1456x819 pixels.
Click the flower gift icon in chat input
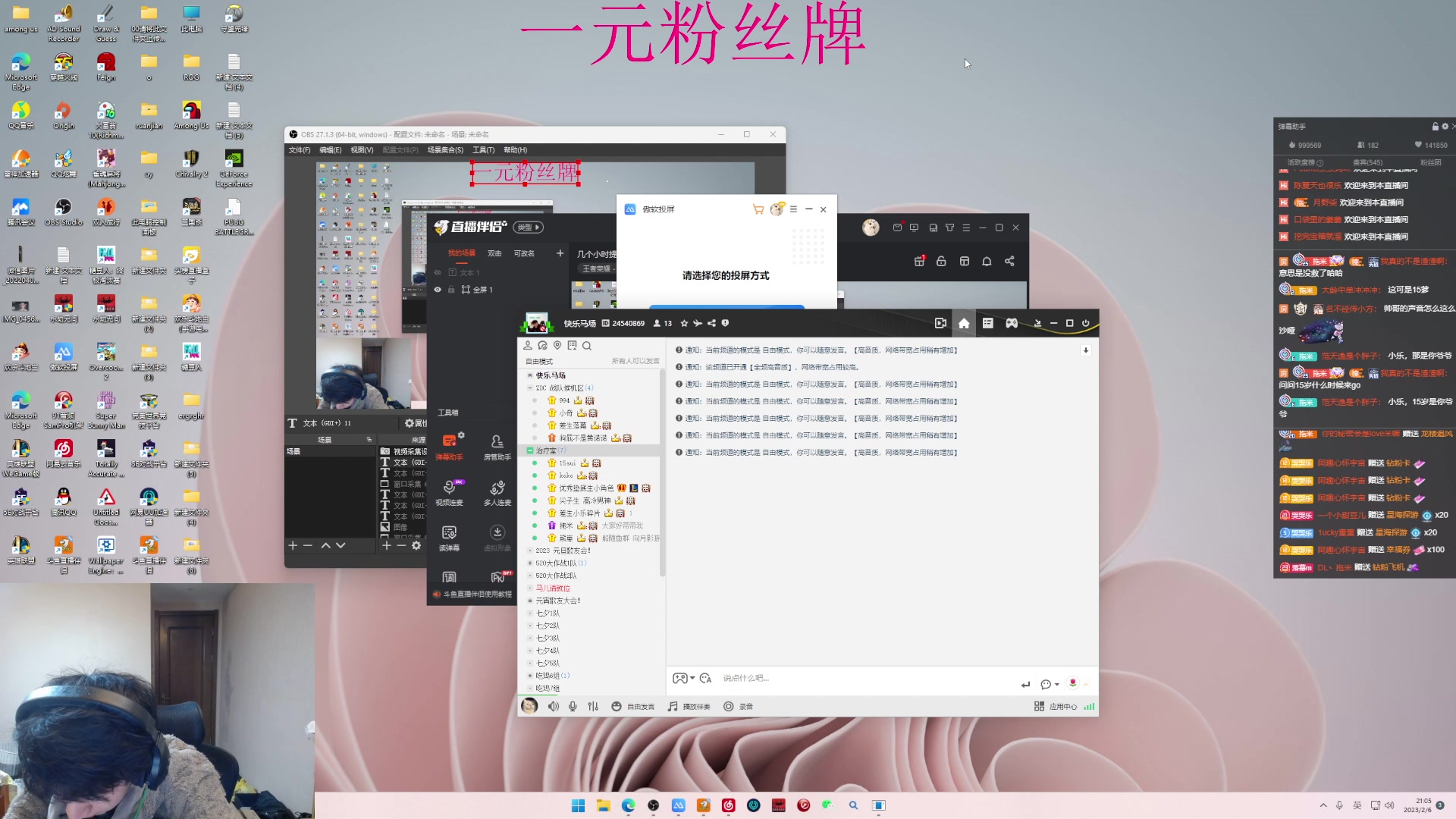(1072, 682)
